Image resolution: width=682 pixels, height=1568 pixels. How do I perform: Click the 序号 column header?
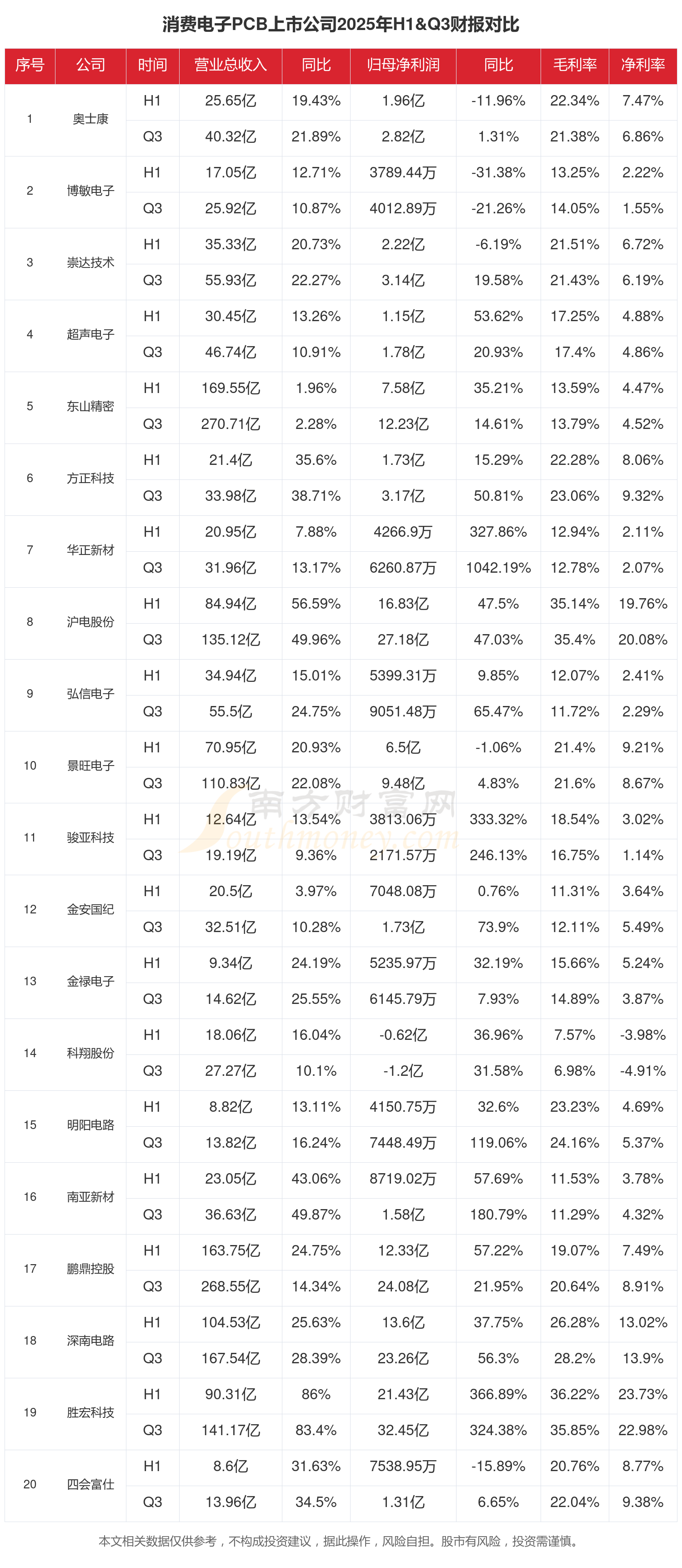click(30, 65)
